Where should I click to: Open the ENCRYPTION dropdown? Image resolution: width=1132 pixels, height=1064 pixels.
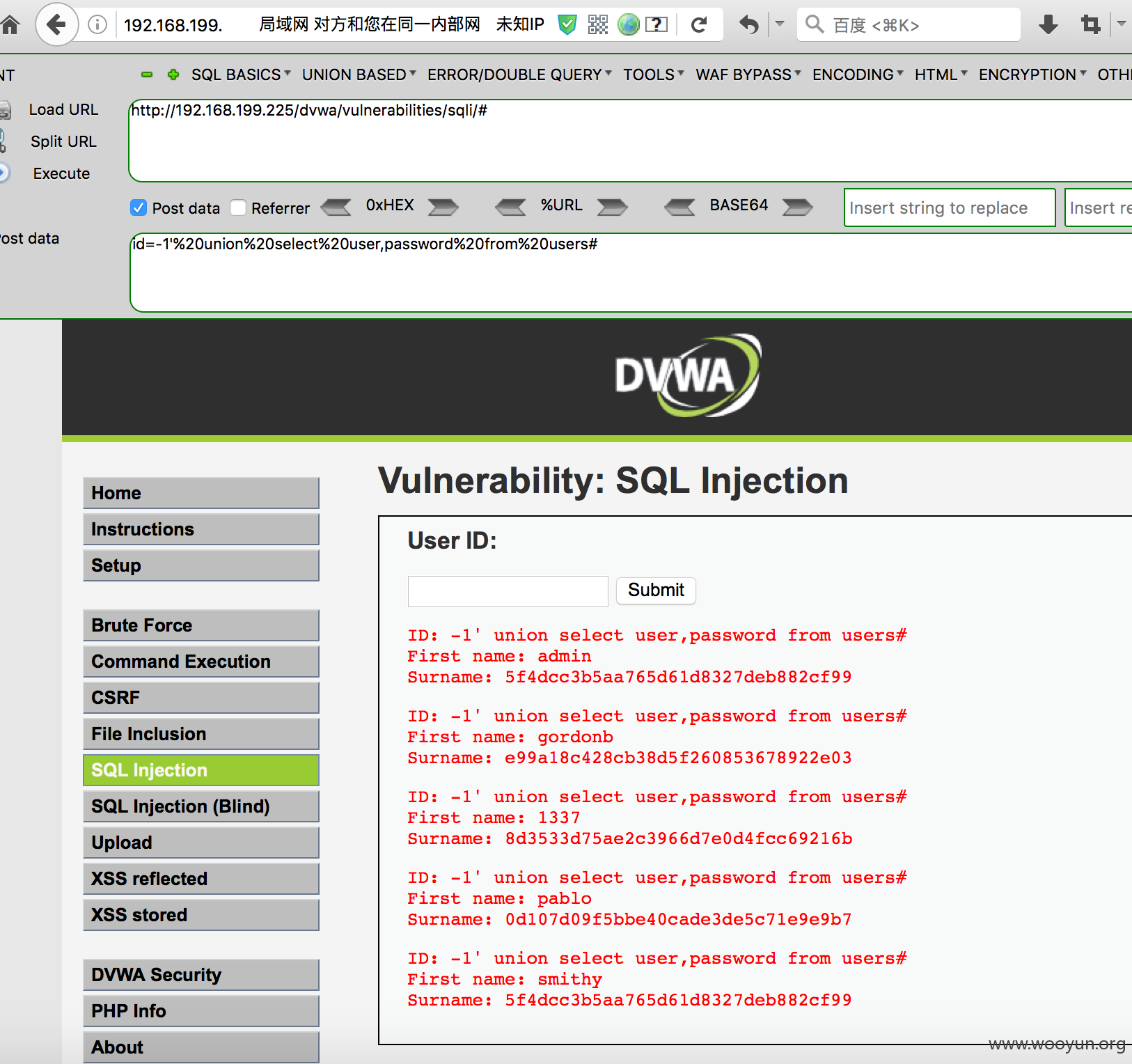(1032, 75)
